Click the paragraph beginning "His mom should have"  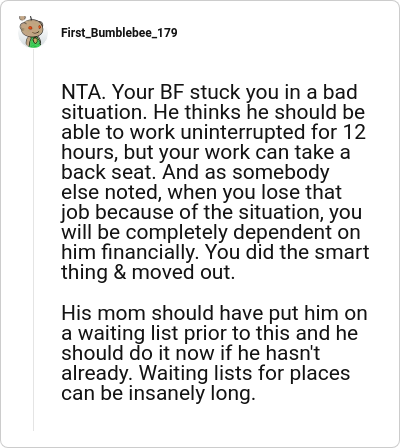click(214, 353)
